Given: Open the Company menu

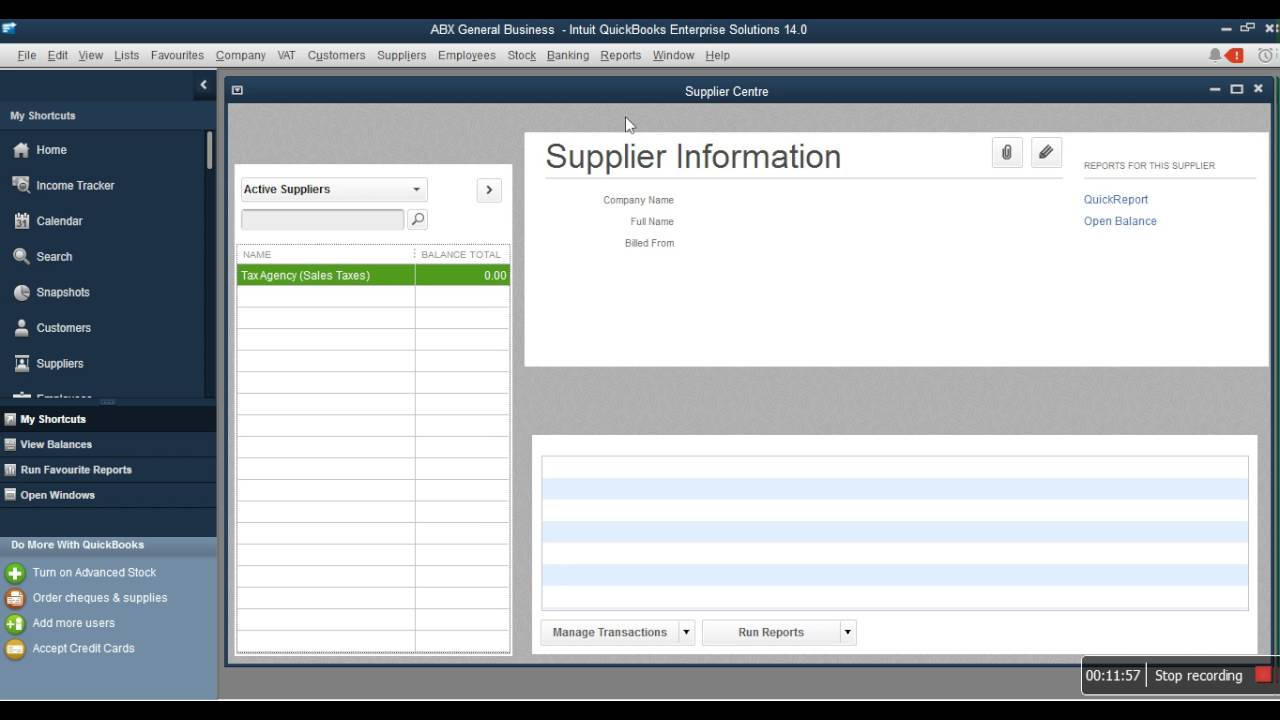Looking at the screenshot, I should tap(241, 55).
